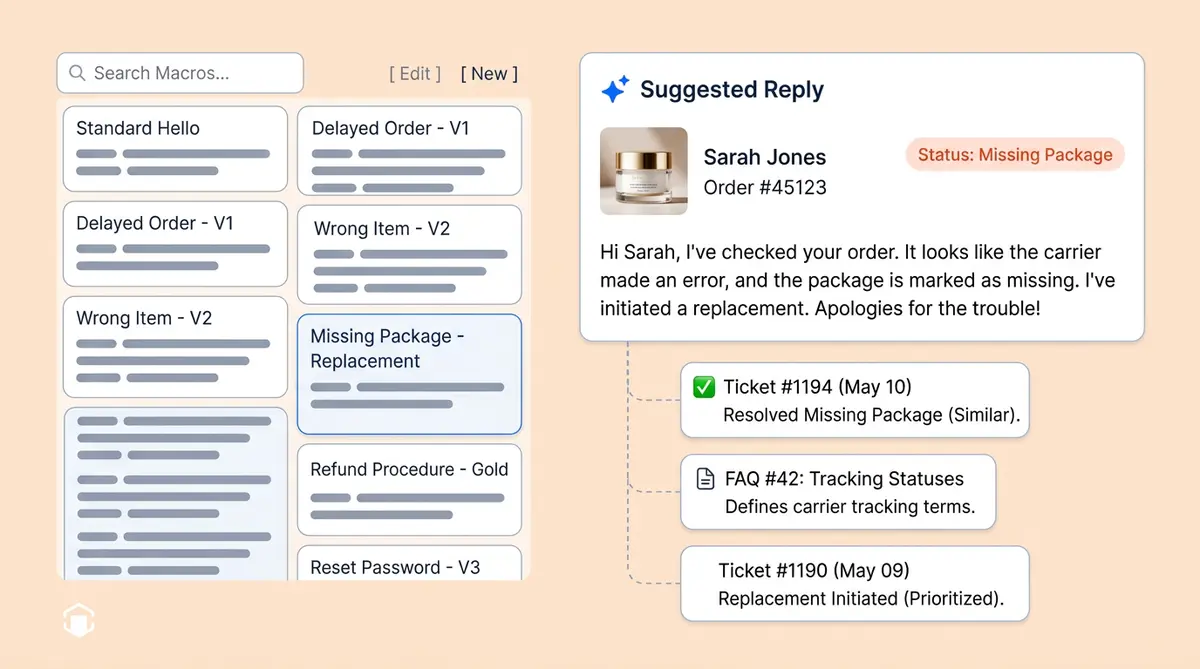Open FAQ #42 about Tracking Statuses
This screenshot has height=669, width=1200.
(x=838, y=492)
